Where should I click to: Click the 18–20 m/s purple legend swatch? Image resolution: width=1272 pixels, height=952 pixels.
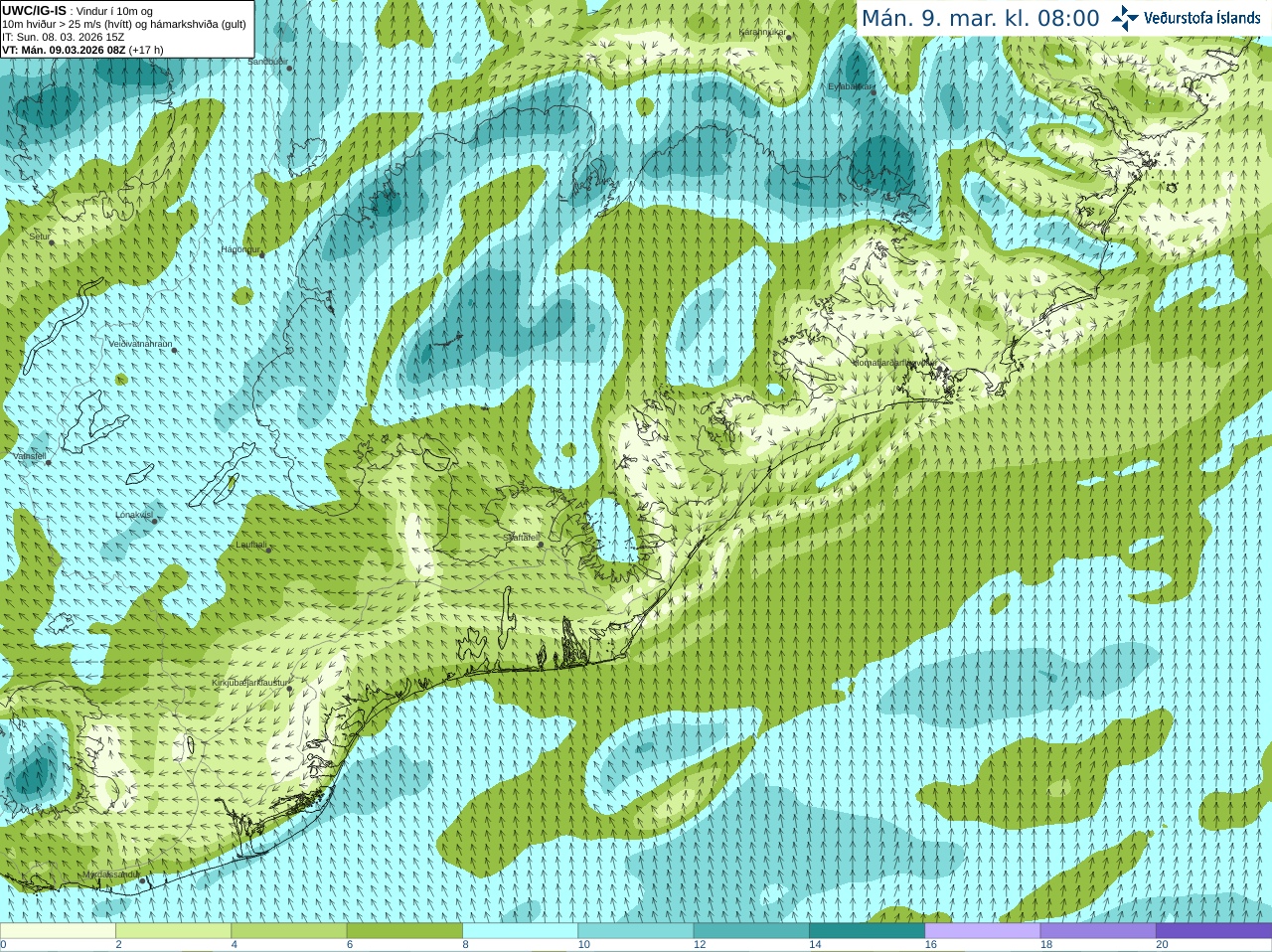click(x=1098, y=931)
